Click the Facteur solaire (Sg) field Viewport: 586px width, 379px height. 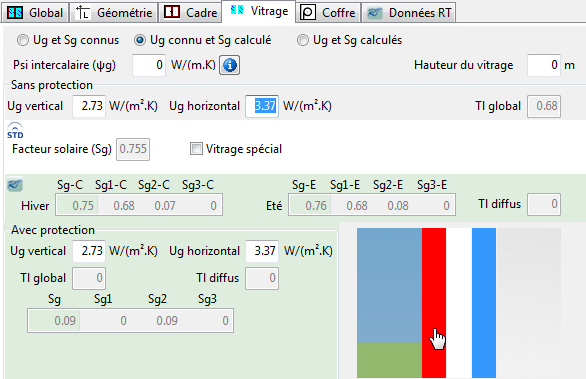coord(133,149)
